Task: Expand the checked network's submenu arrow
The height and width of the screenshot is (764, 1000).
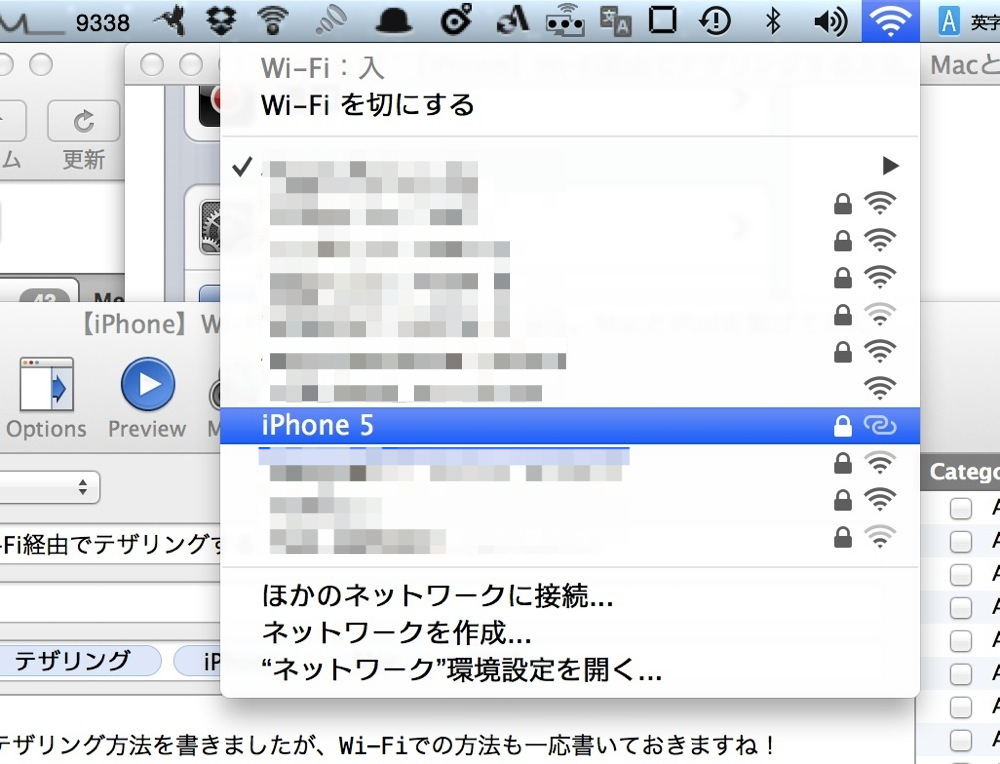Action: tap(890, 166)
